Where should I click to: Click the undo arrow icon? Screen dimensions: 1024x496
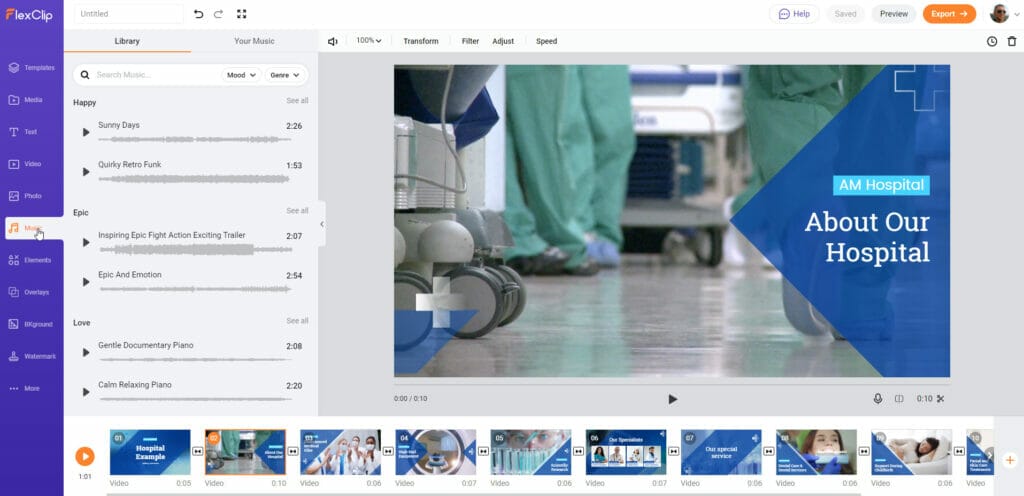(x=199, y=14)
